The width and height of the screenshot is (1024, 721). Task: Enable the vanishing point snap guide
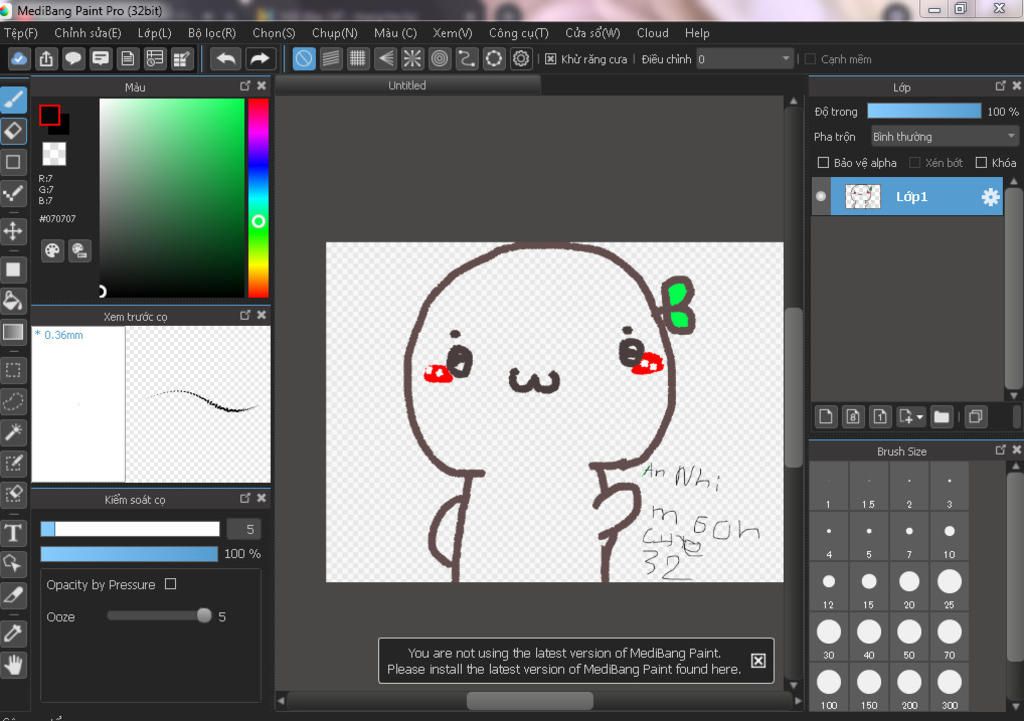tap(385, 59)
